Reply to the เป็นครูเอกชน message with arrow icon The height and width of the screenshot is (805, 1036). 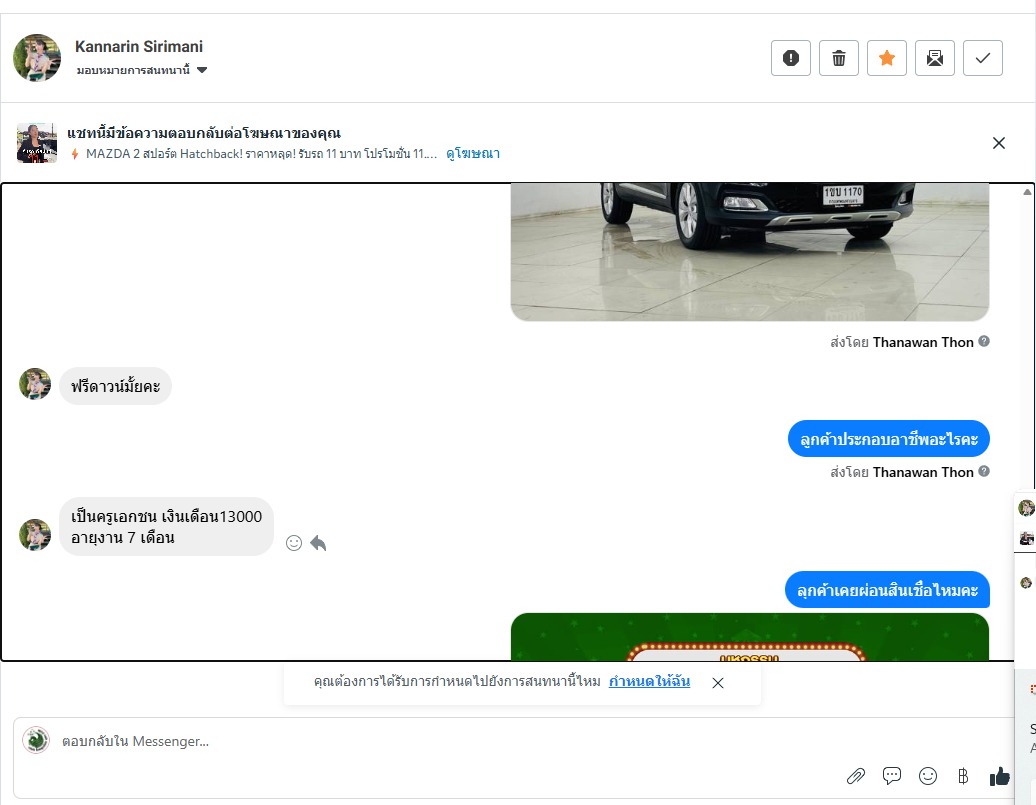[318, 543]
